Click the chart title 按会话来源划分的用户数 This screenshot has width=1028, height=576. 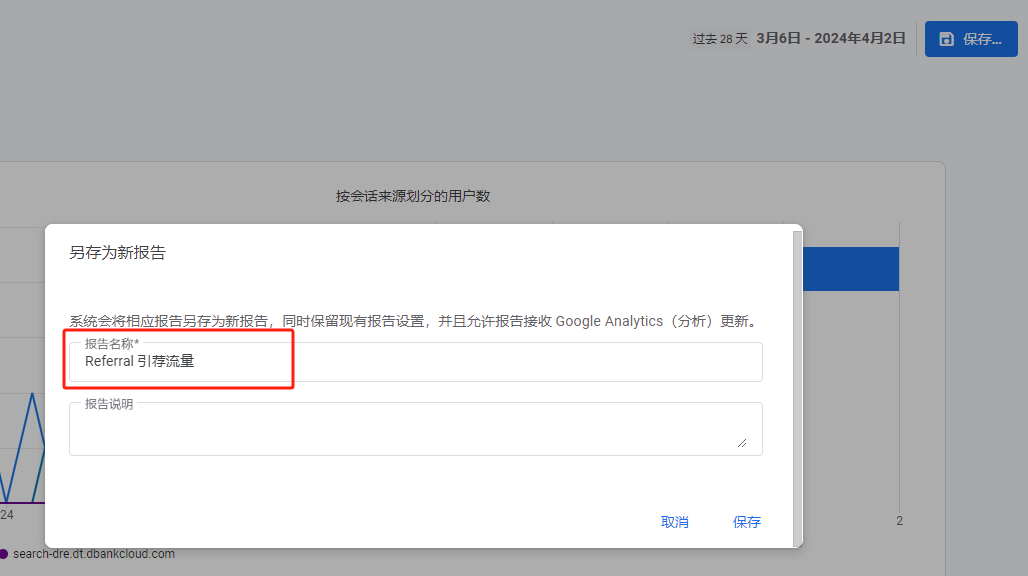(413, 196)
